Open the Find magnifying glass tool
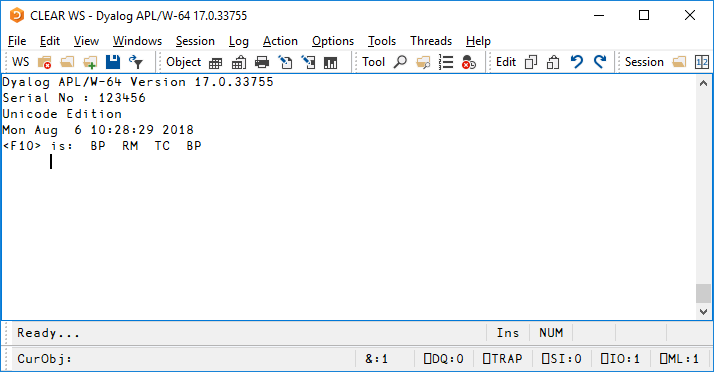This screenshot has width=714, height=372. 400,62
